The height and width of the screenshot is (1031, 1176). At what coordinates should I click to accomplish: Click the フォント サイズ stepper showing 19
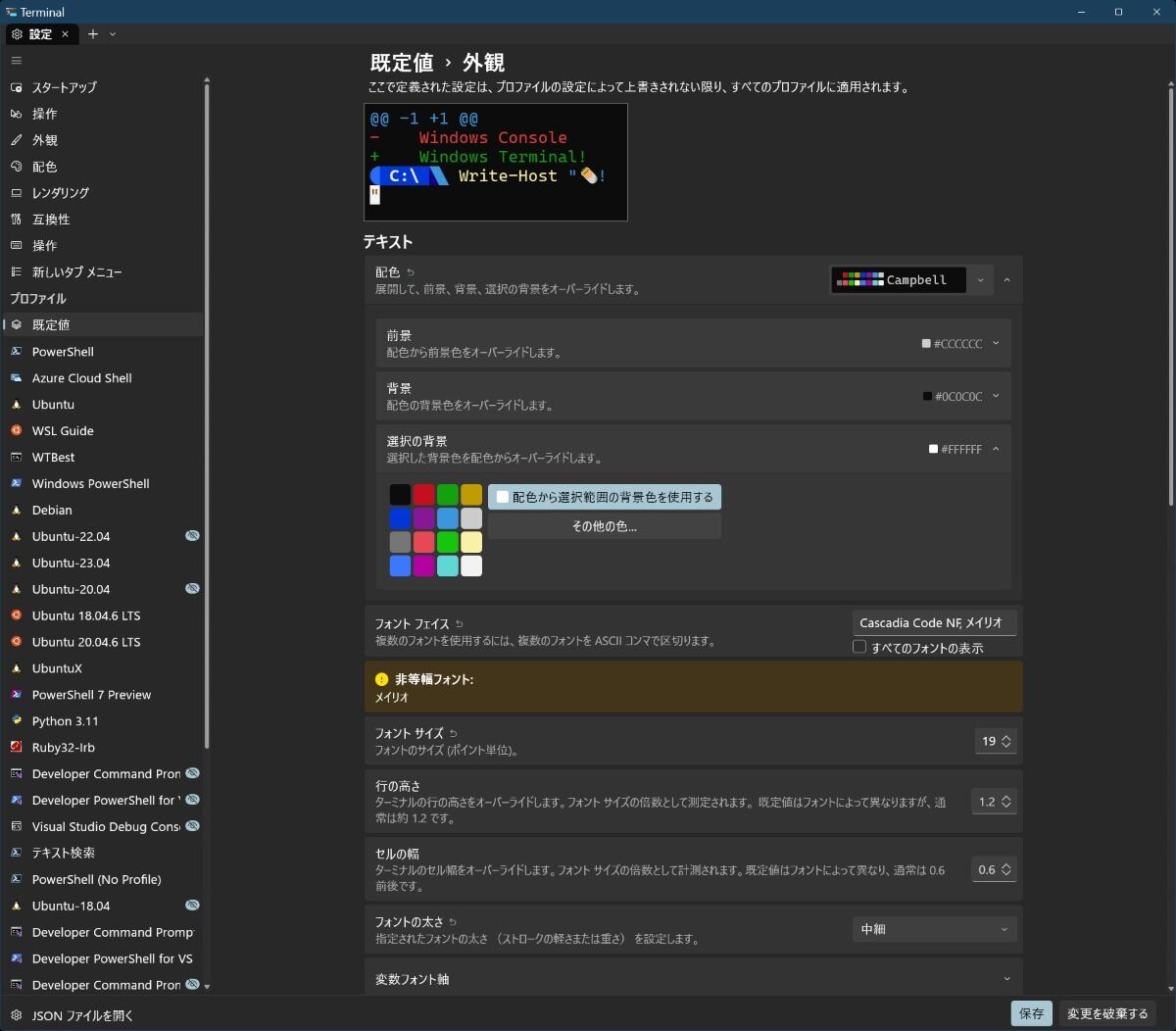pyautogui.click(x=996, y=741)
